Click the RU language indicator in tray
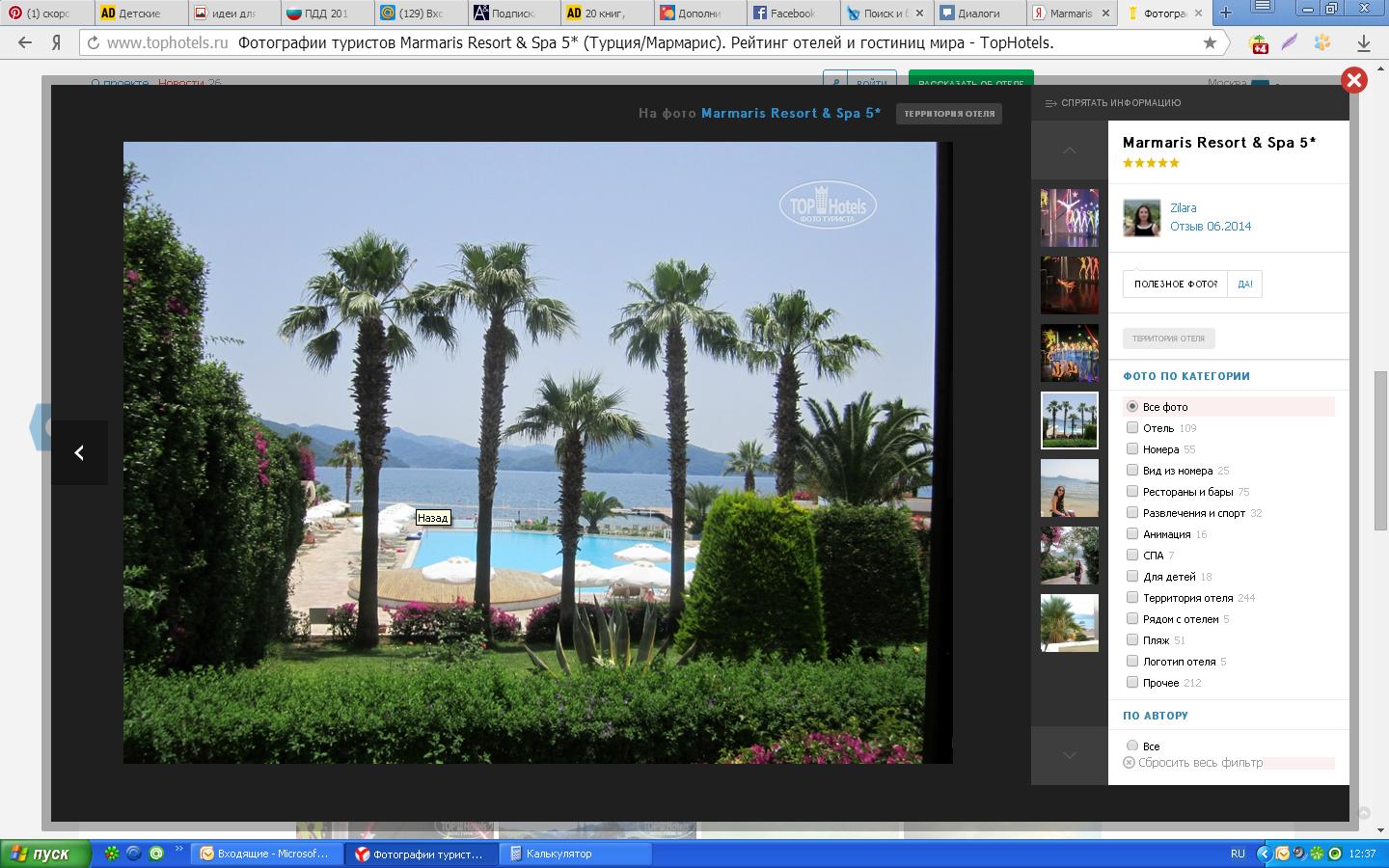 click(1238, 854)
